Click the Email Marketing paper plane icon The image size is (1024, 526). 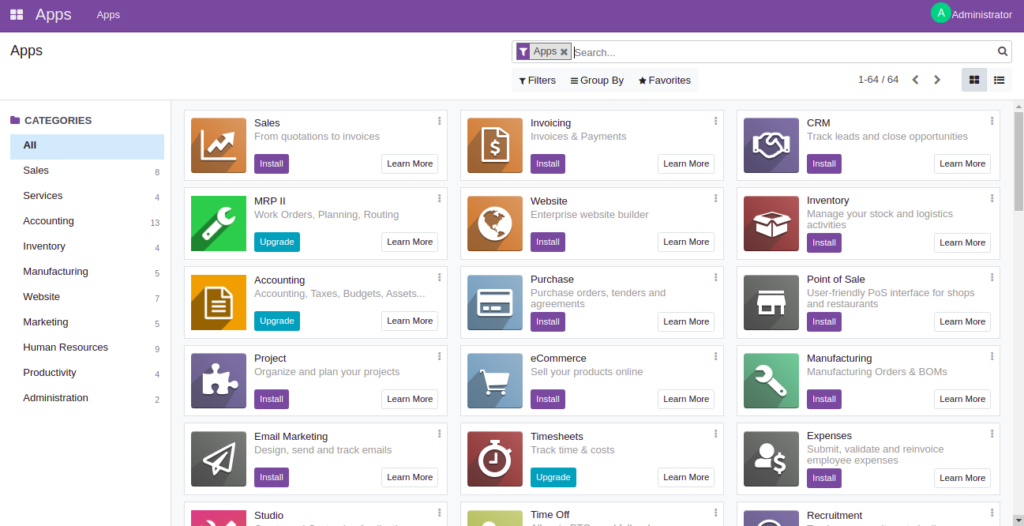click(x=218, y=459)
